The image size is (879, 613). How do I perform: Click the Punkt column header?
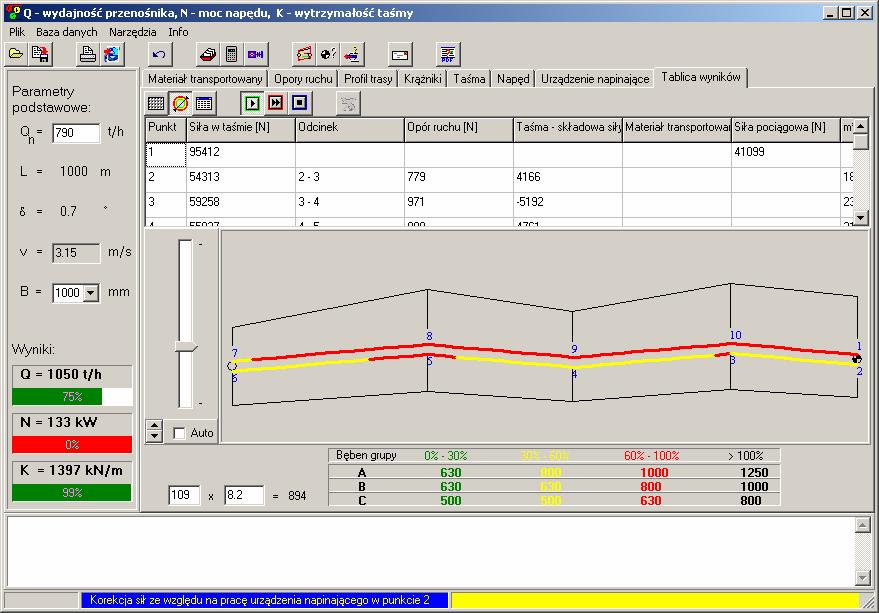(x=166, y=128)
